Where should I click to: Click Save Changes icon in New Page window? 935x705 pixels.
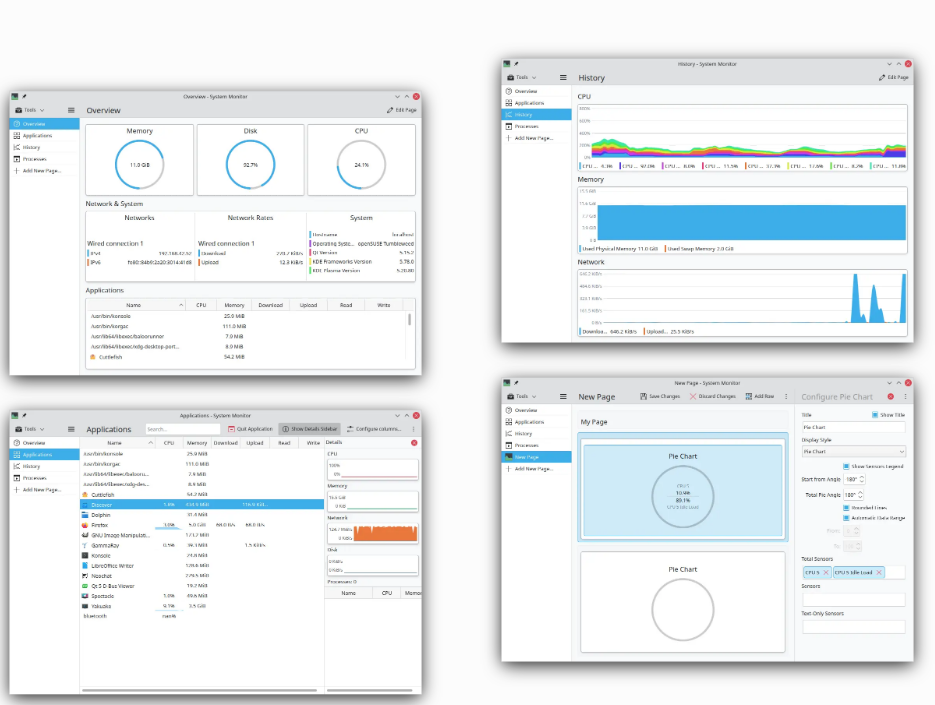[644, 397]
